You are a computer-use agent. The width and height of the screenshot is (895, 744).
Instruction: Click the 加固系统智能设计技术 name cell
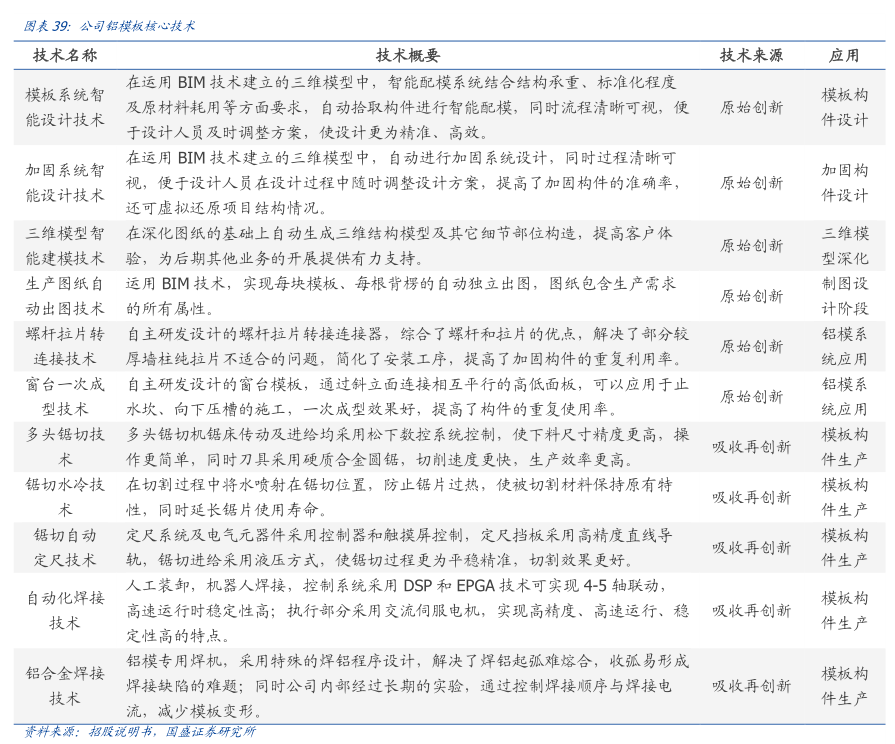pyautogui.click(x=65, y=183)
